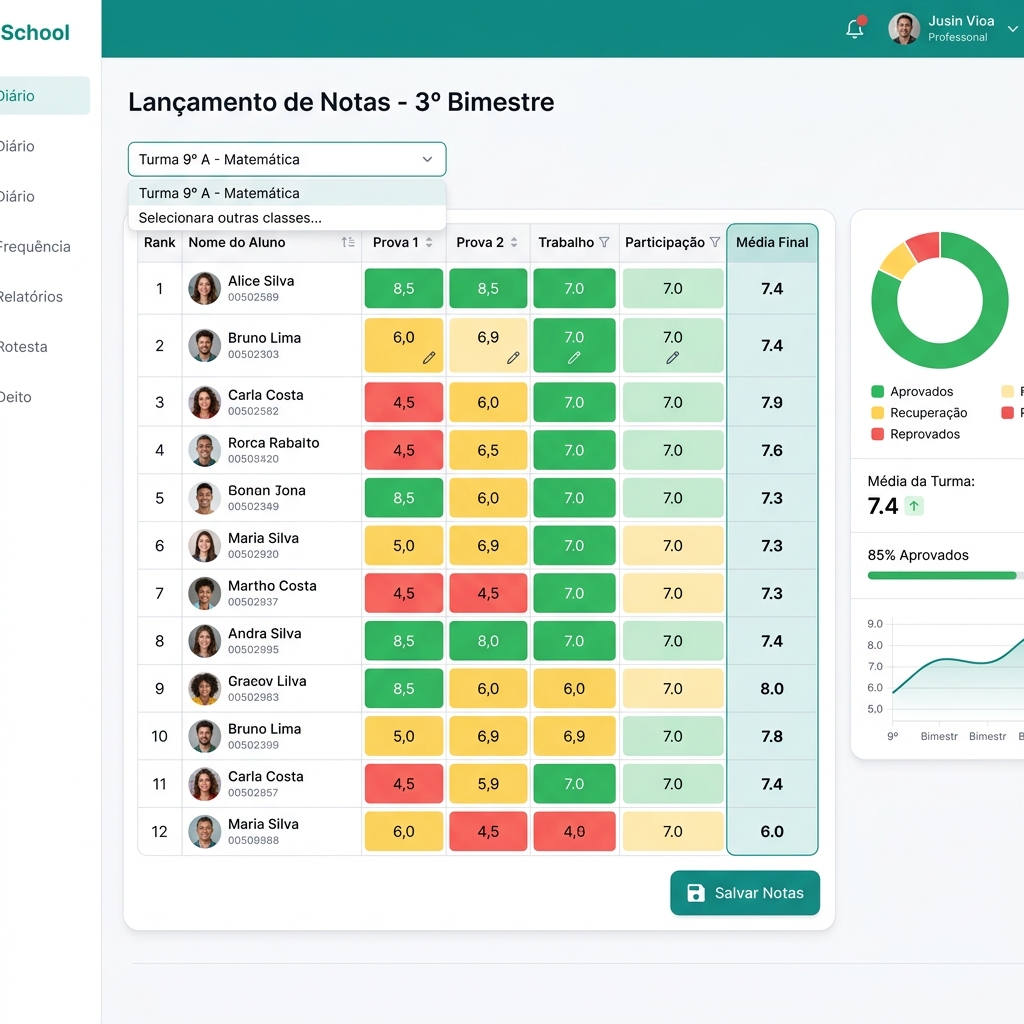Choose Selecionara outras classes option
This screenshot has width=1024, height=1024.
[x=287, y=218]
